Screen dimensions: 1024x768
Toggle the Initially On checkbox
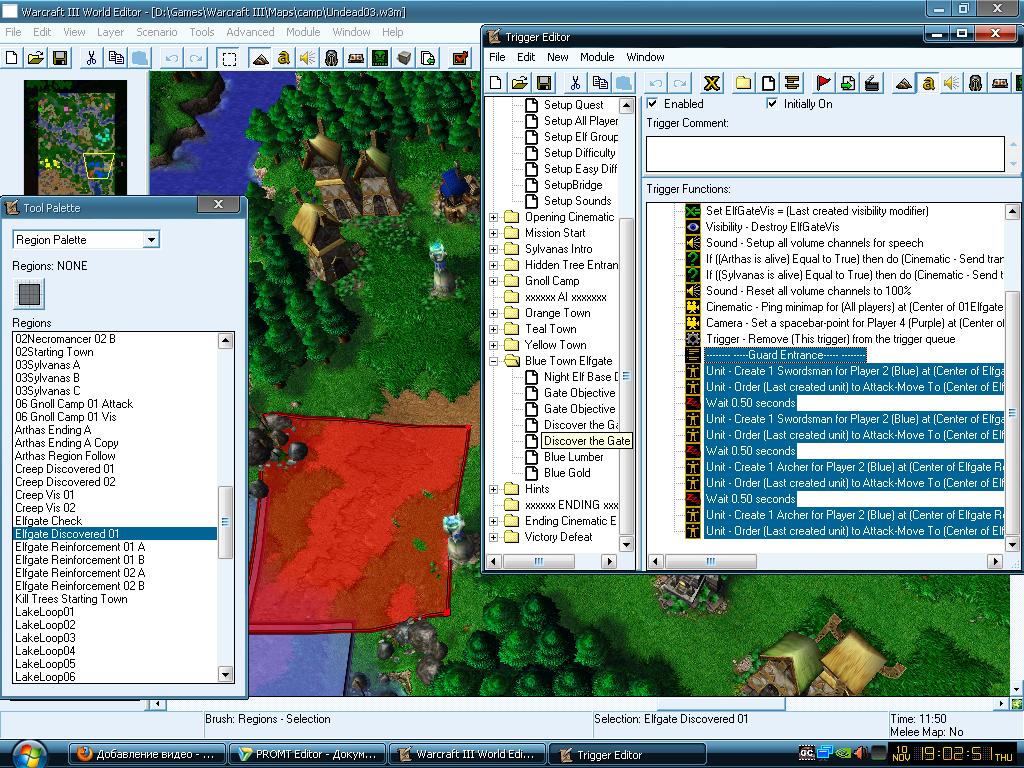point(772,104)
